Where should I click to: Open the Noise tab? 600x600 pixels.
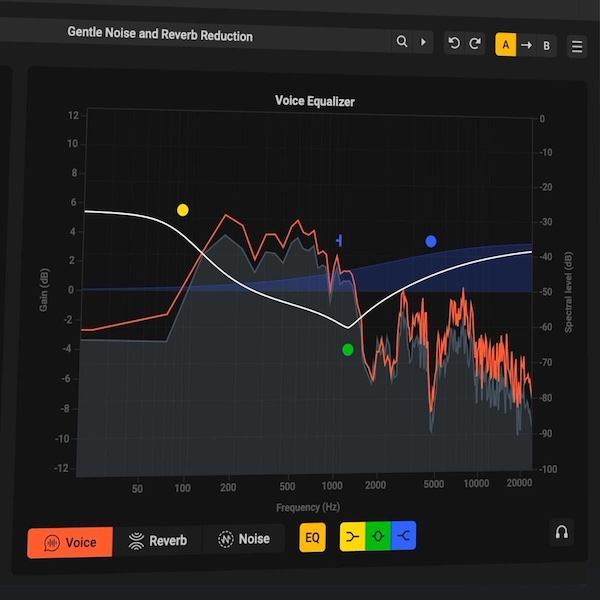pyautogui.click(x=244, y=539)
